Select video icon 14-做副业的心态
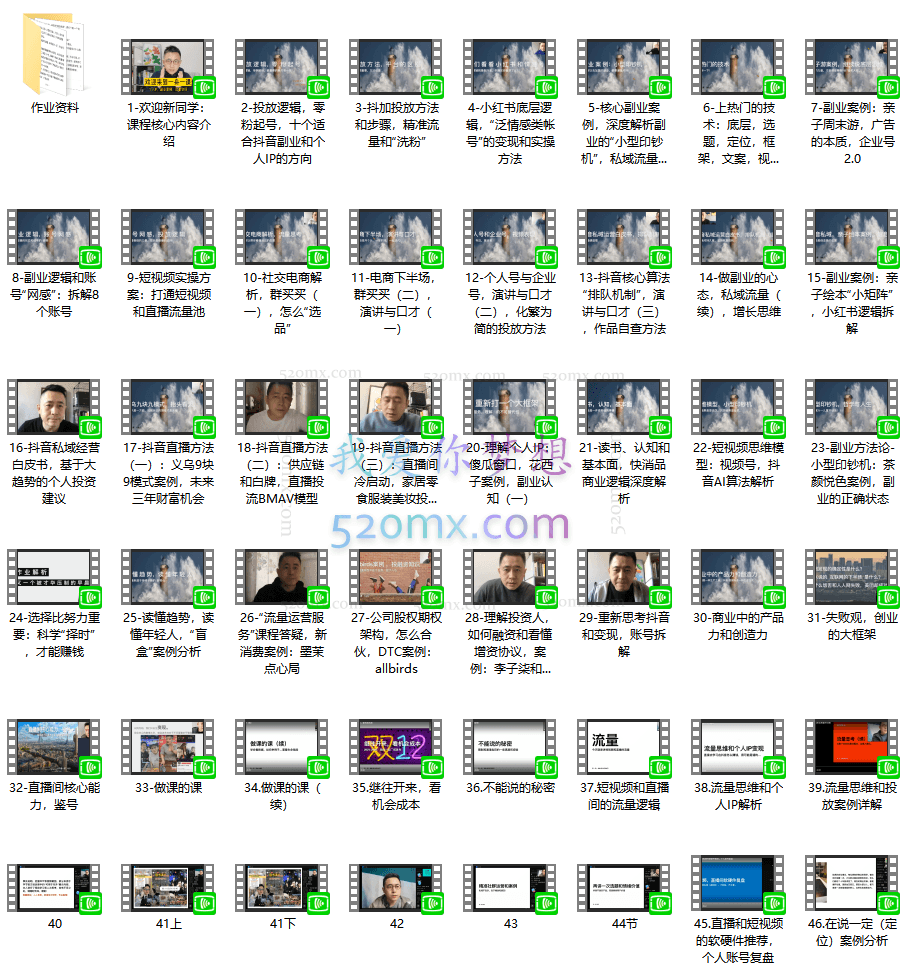 tap(738, 237)
